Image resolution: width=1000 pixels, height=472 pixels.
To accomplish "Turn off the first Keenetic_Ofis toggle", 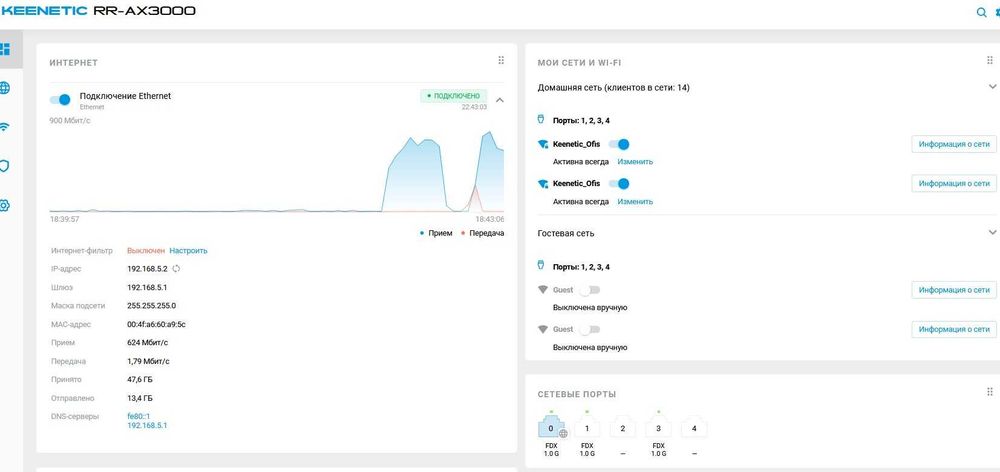I will pos(619,144).
